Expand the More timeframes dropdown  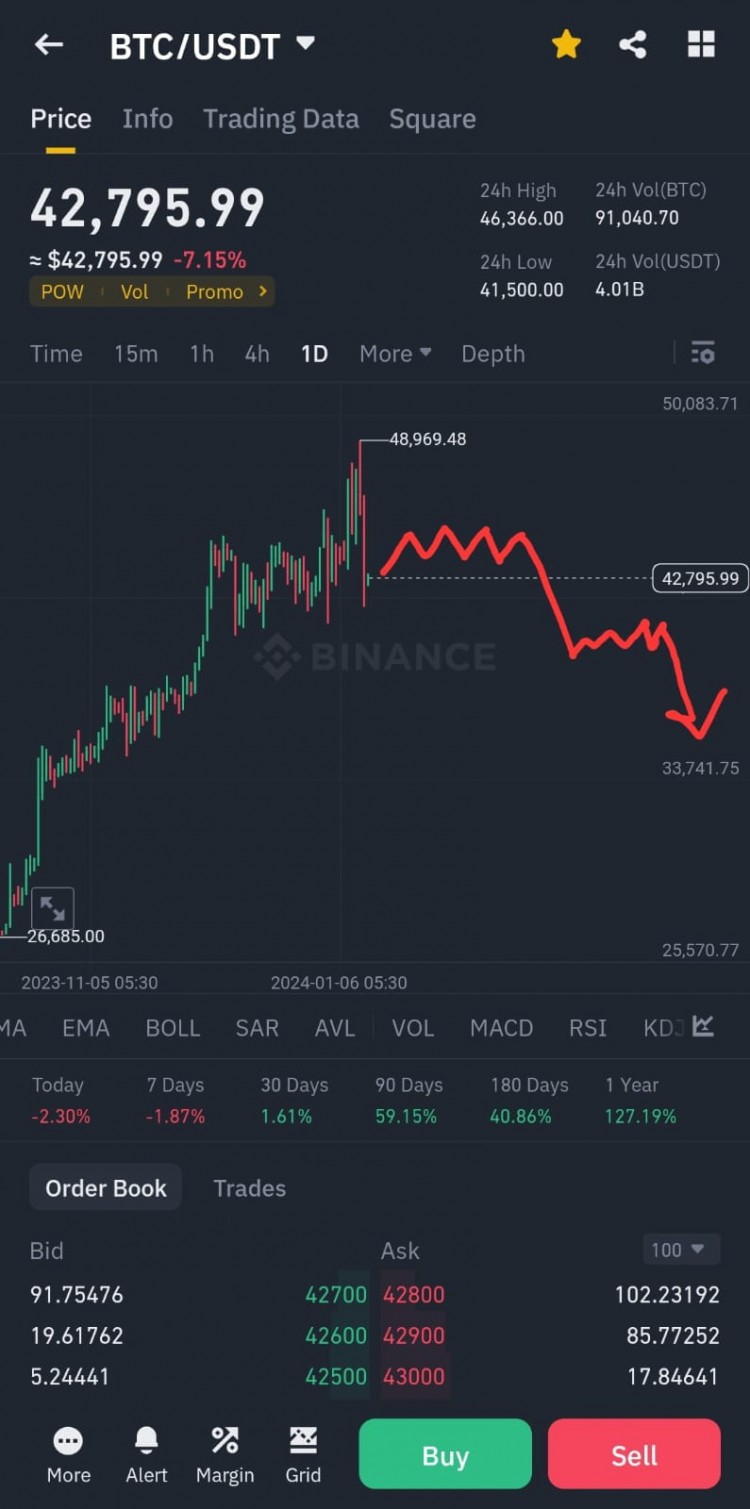[x=394, y=353]
